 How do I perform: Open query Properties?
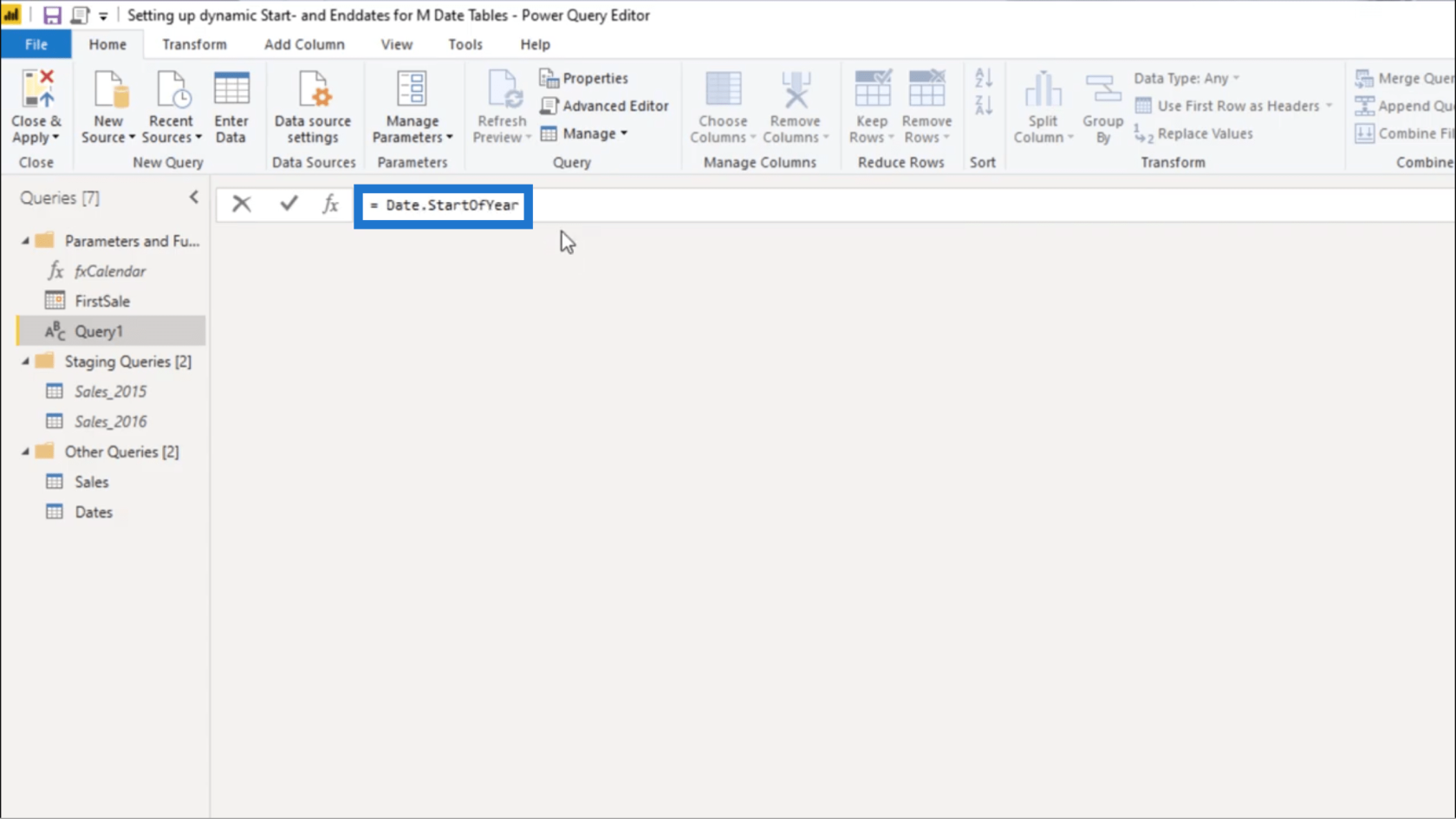click(583, 78)
